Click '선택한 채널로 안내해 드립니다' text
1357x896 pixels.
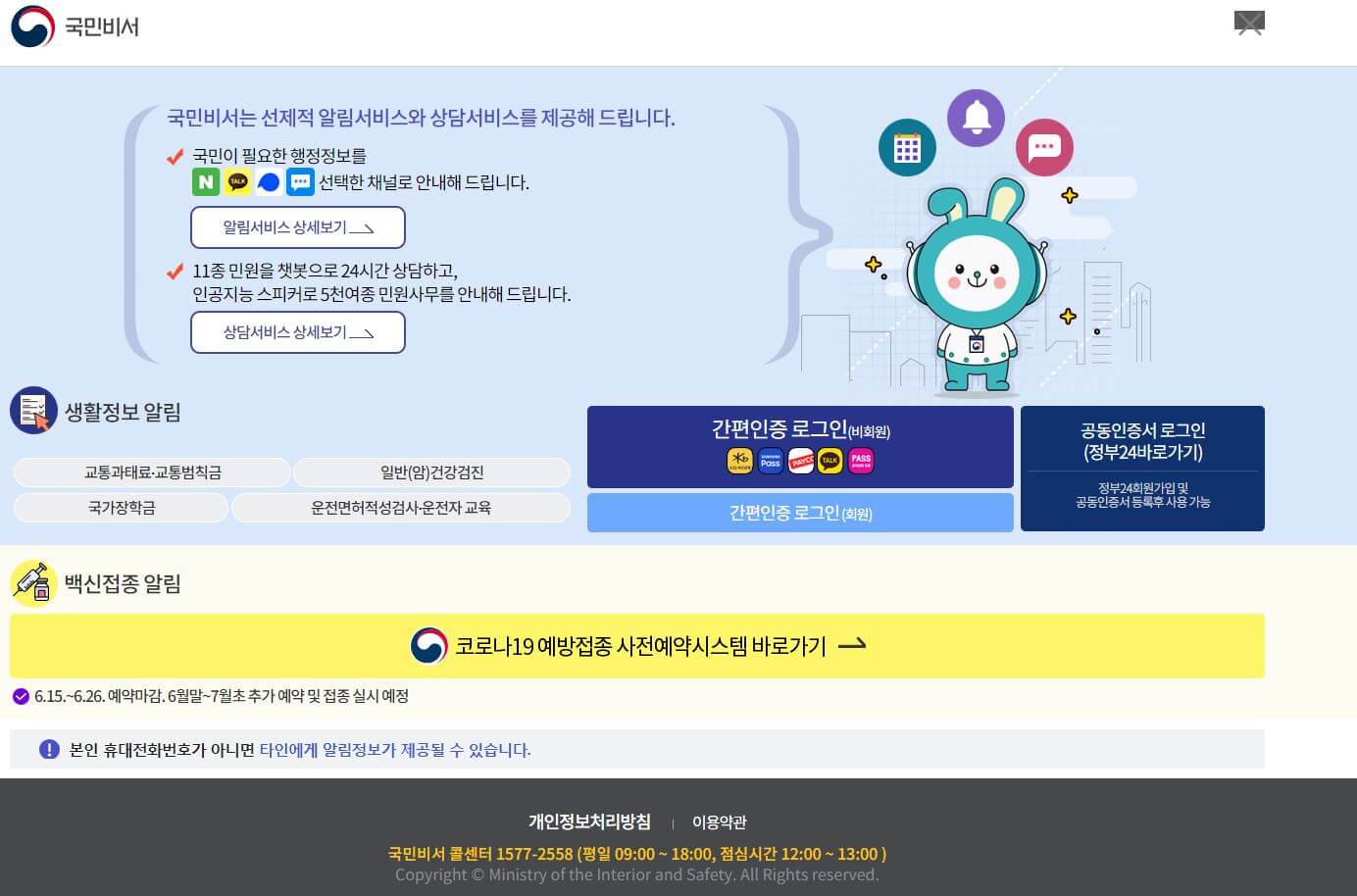[424, 182]
